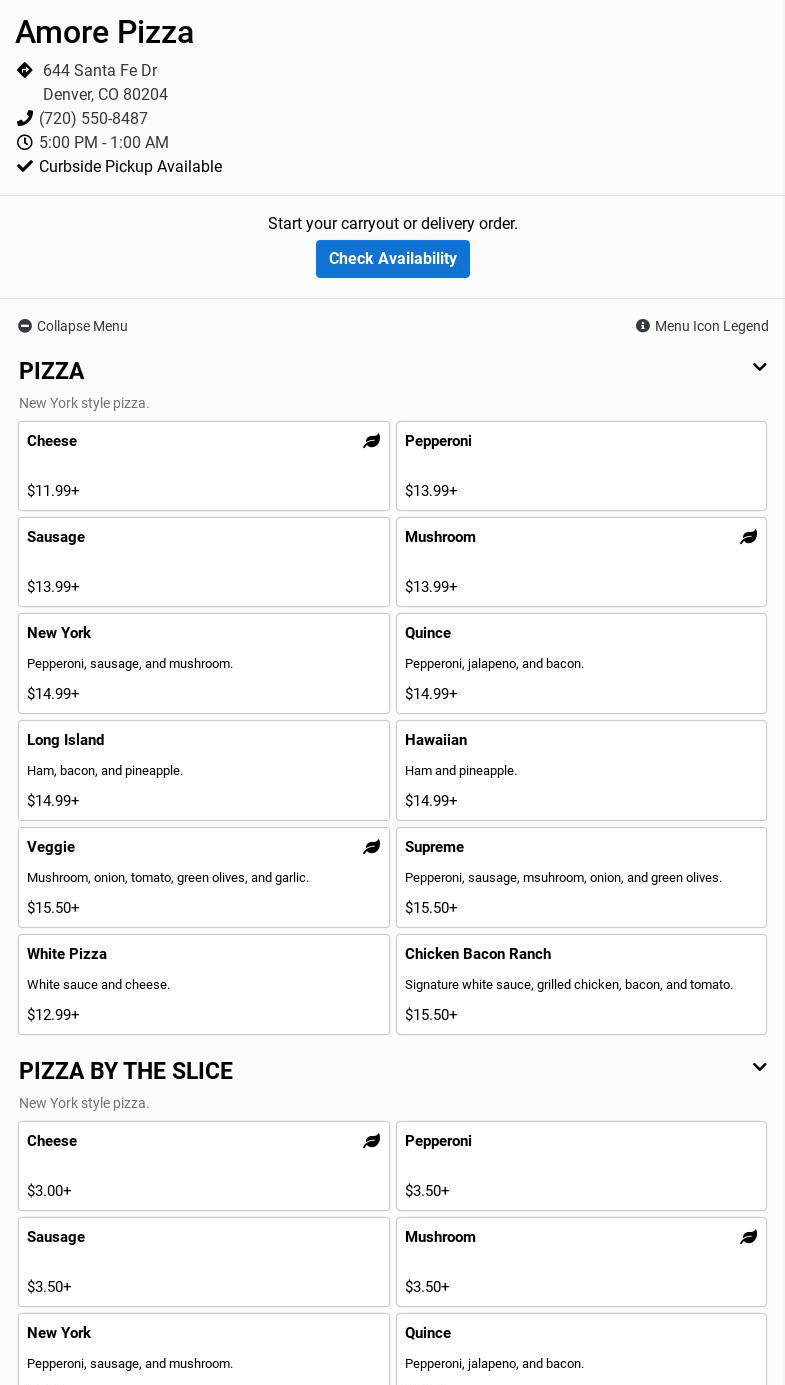Open the White Pizza menu item

tap(203, 984)
